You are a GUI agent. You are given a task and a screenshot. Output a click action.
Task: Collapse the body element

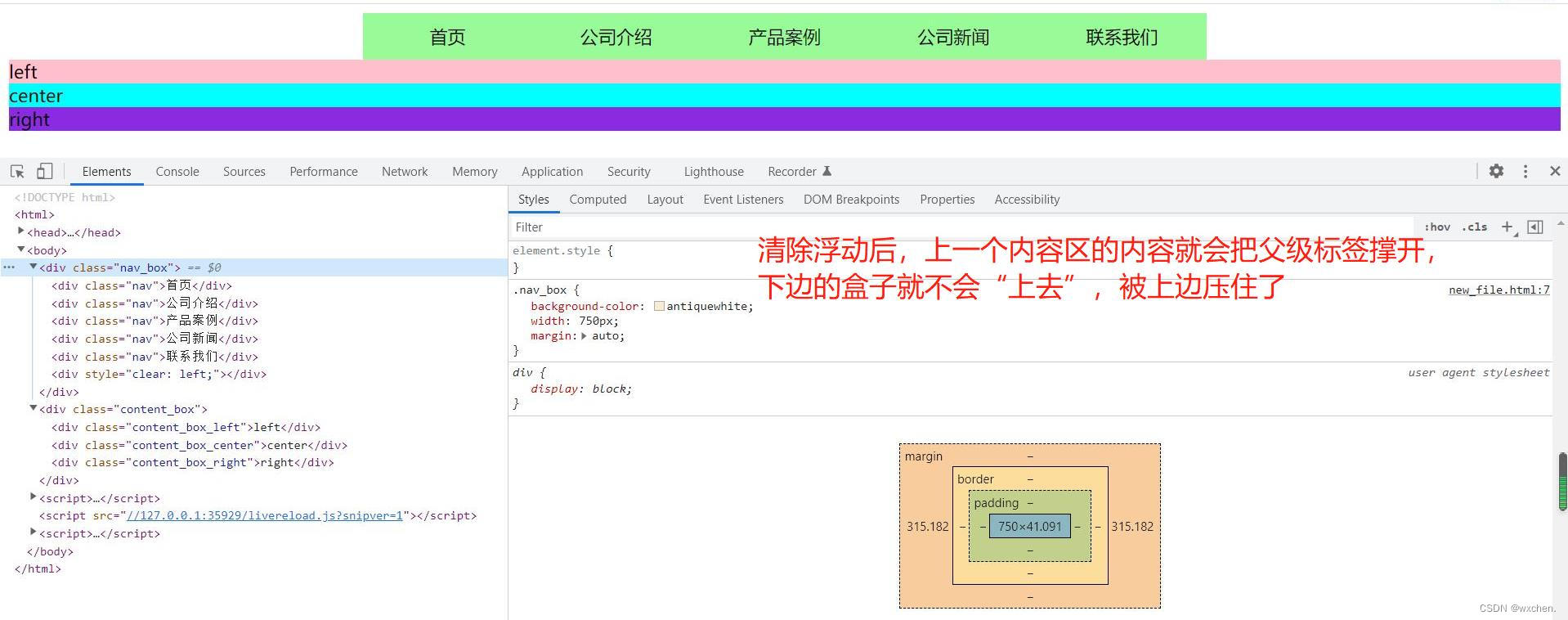pyautogui.click(x=20, y=249)
